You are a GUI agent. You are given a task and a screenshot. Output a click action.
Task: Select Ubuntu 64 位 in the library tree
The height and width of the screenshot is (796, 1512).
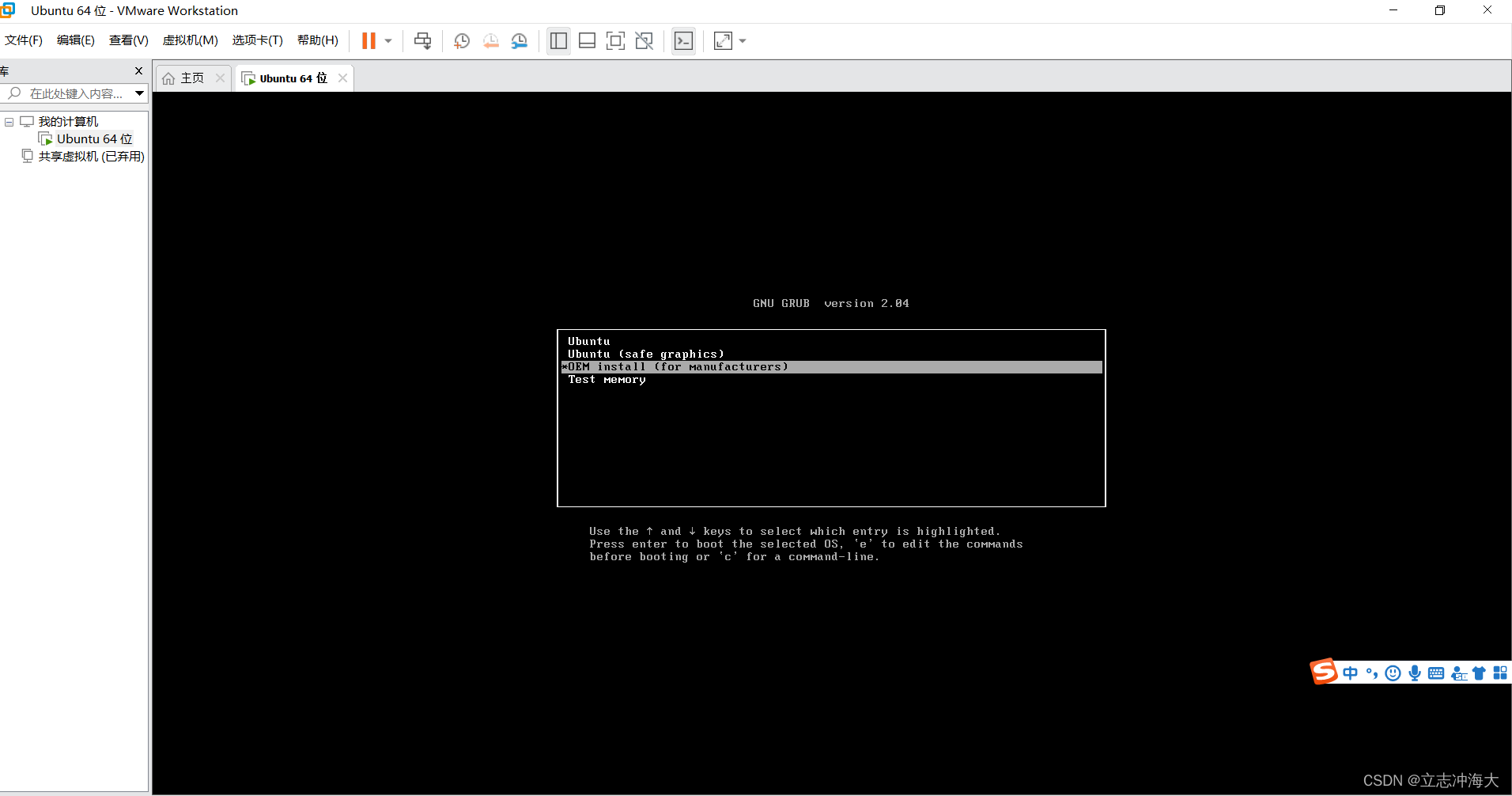[x=94, y=139]
